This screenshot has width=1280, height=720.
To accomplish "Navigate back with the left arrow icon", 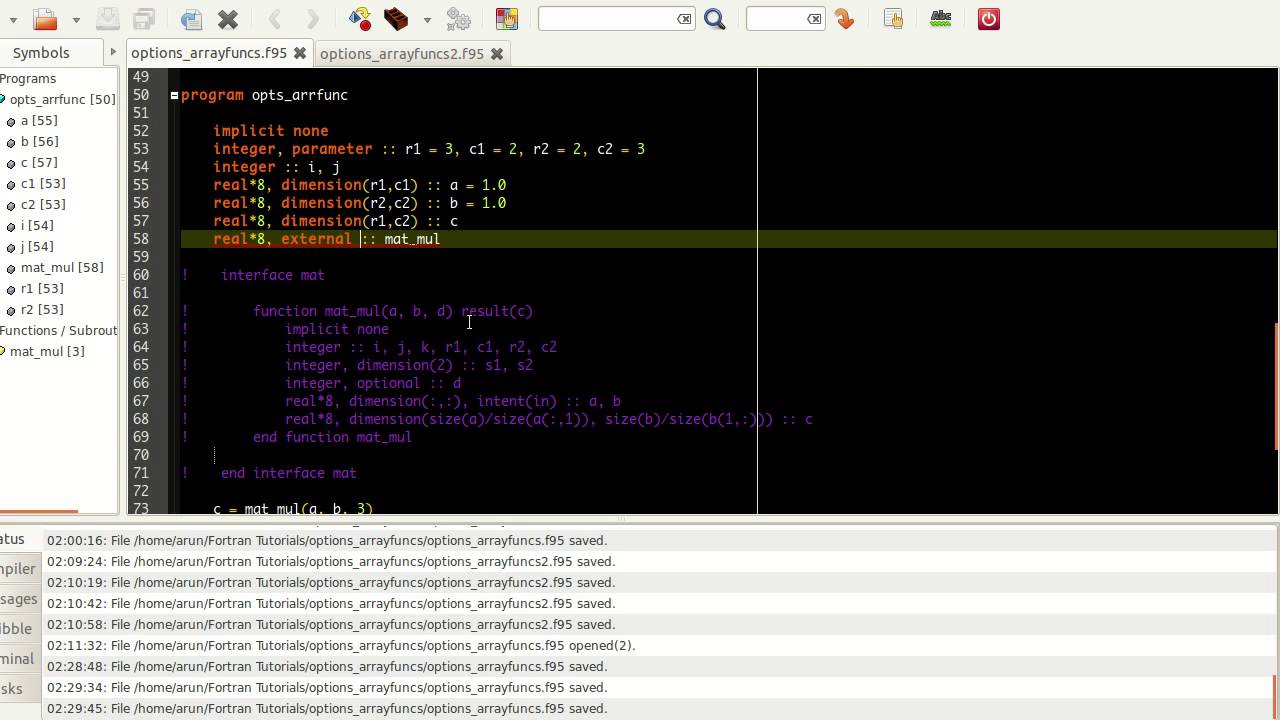I will tap(275, 19).
